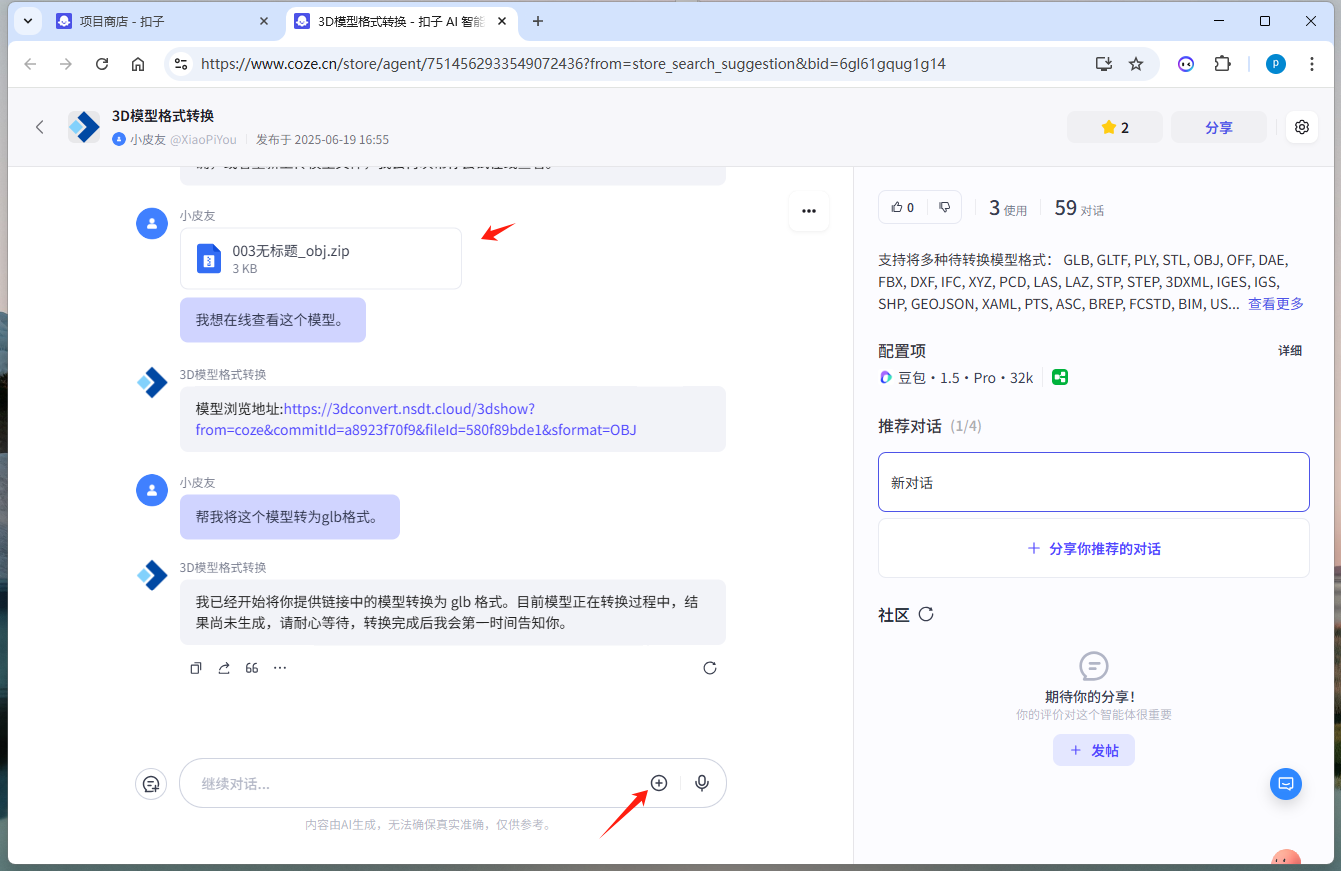Go forward in browser history
1341x871 pixels.
66,64
